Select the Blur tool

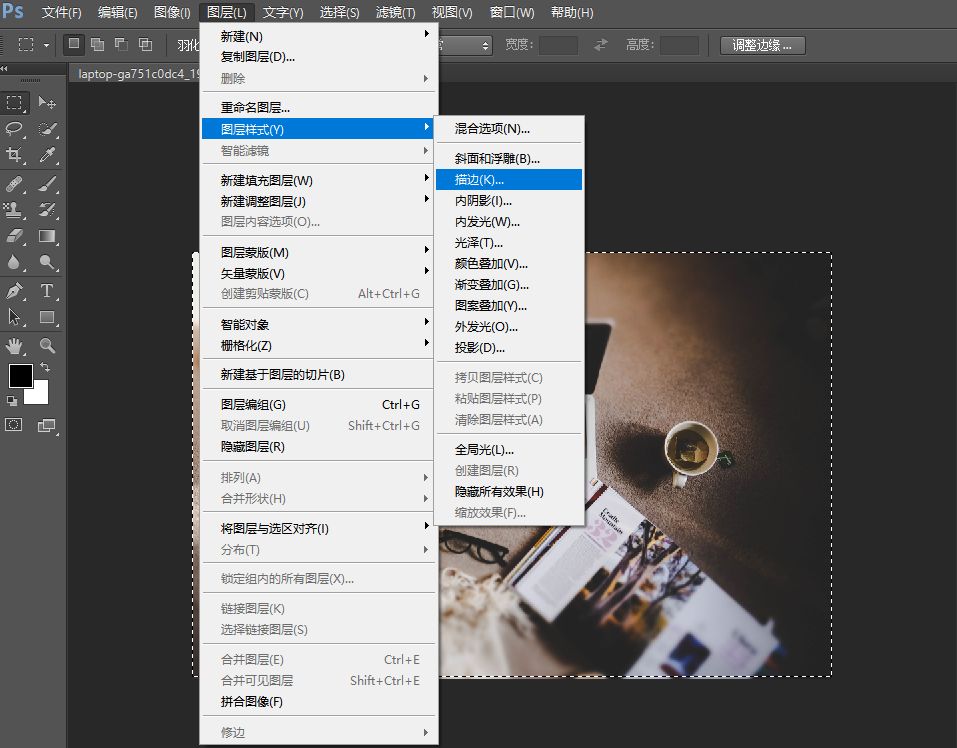click(x=15, y=262)
